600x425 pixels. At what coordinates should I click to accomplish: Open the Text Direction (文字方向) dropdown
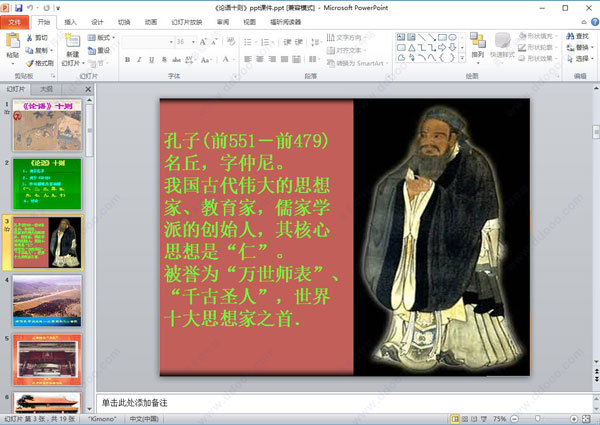click(346, 37)
